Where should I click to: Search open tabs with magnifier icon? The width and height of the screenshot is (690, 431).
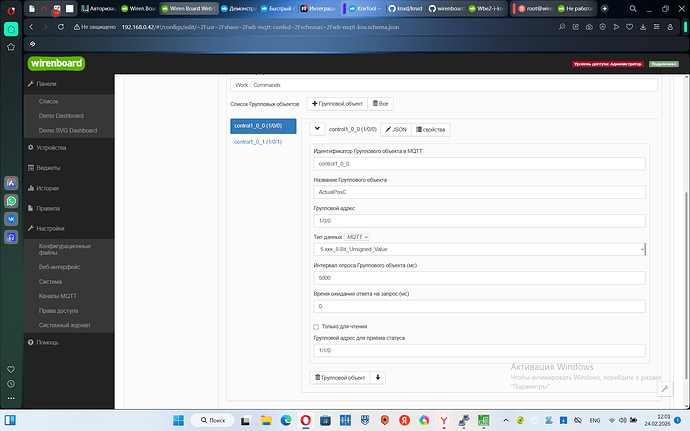[x=633, y=8]
